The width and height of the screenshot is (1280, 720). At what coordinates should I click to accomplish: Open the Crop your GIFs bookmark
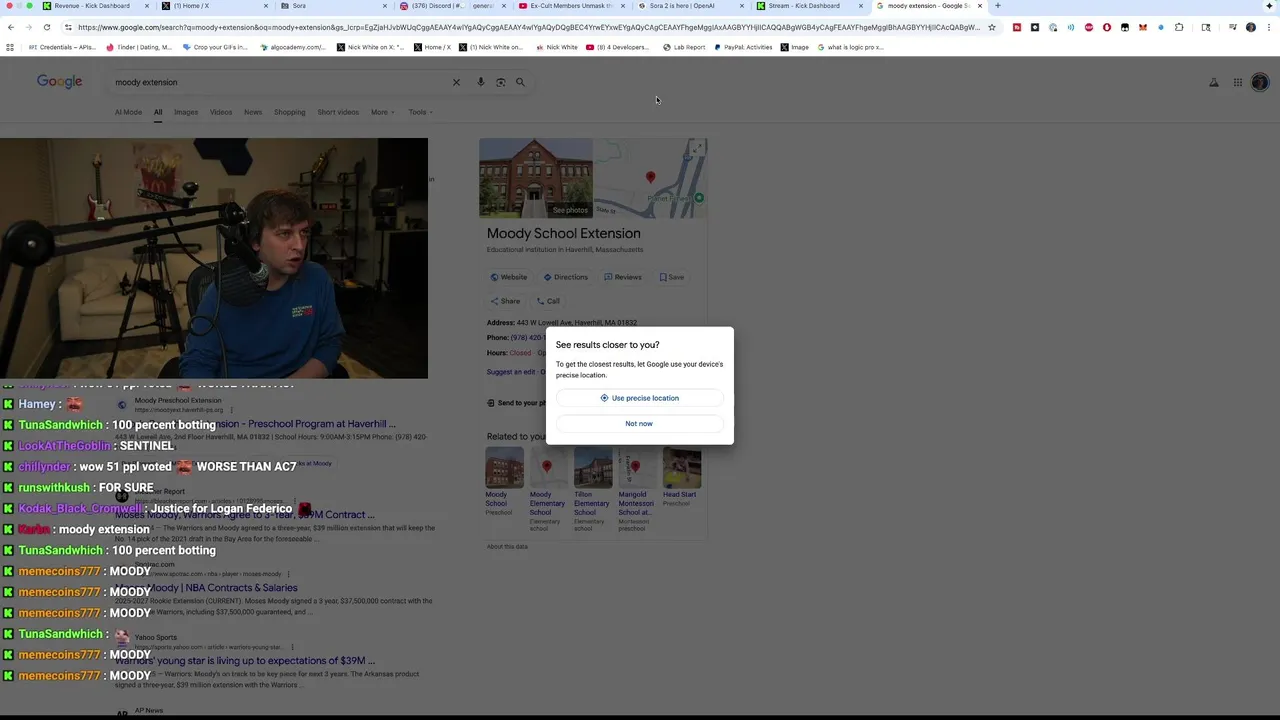point(215,47)
